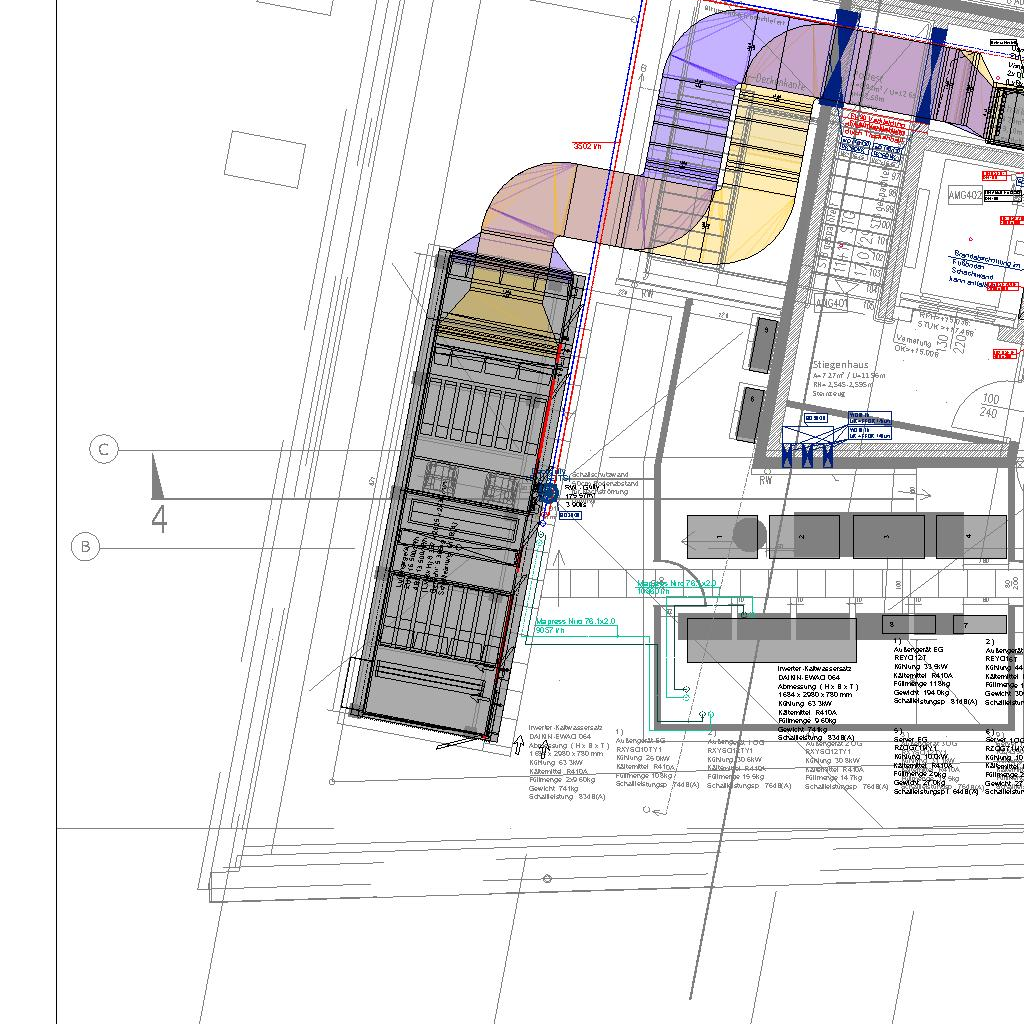Select the cyan Mapress pipe label 9057 l/h

point(550,631)
